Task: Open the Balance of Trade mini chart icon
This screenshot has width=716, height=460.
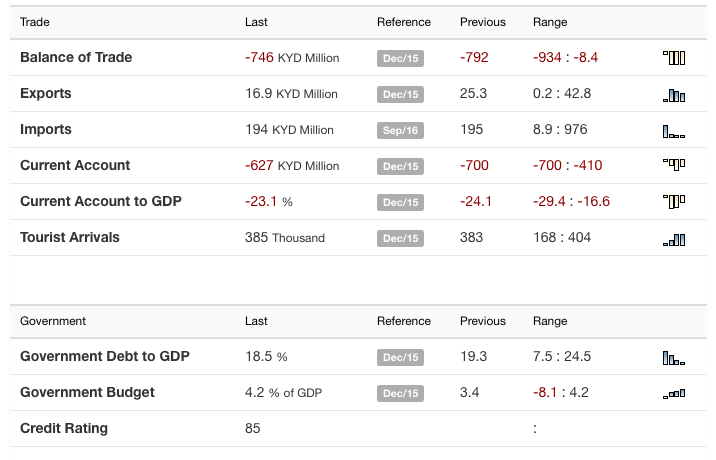Action: (x=674, y=58)
